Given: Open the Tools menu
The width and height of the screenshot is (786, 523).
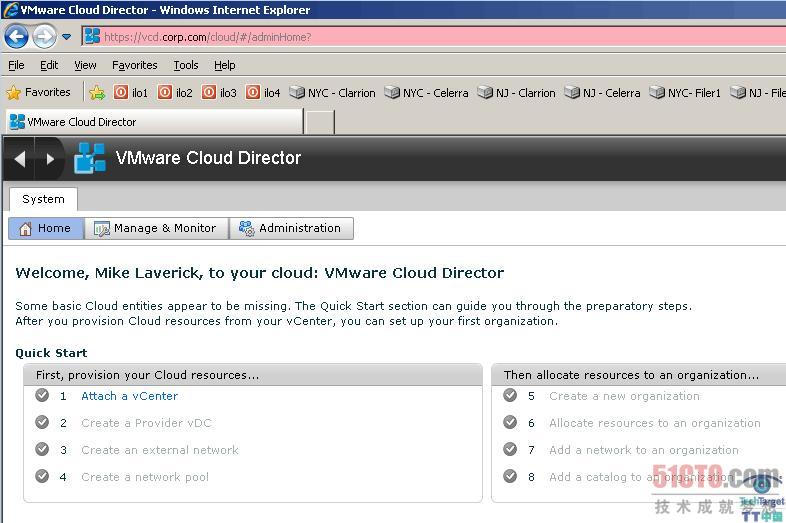Looking at the screenshot, I should pyautogui.click(x=186, y=65).
